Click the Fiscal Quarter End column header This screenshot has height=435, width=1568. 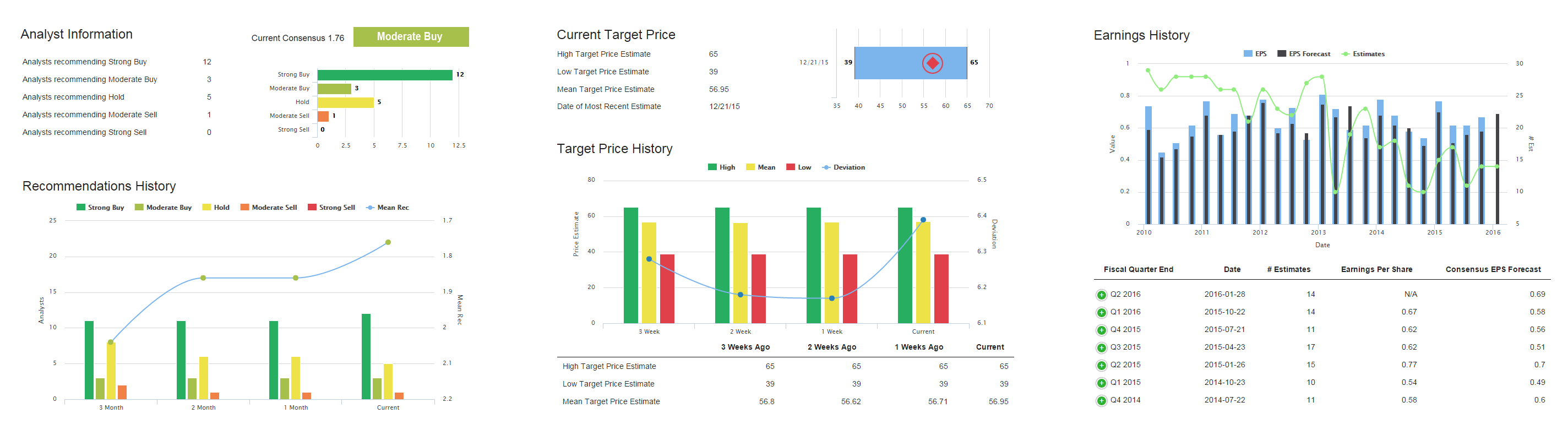tap(1137, 269)
